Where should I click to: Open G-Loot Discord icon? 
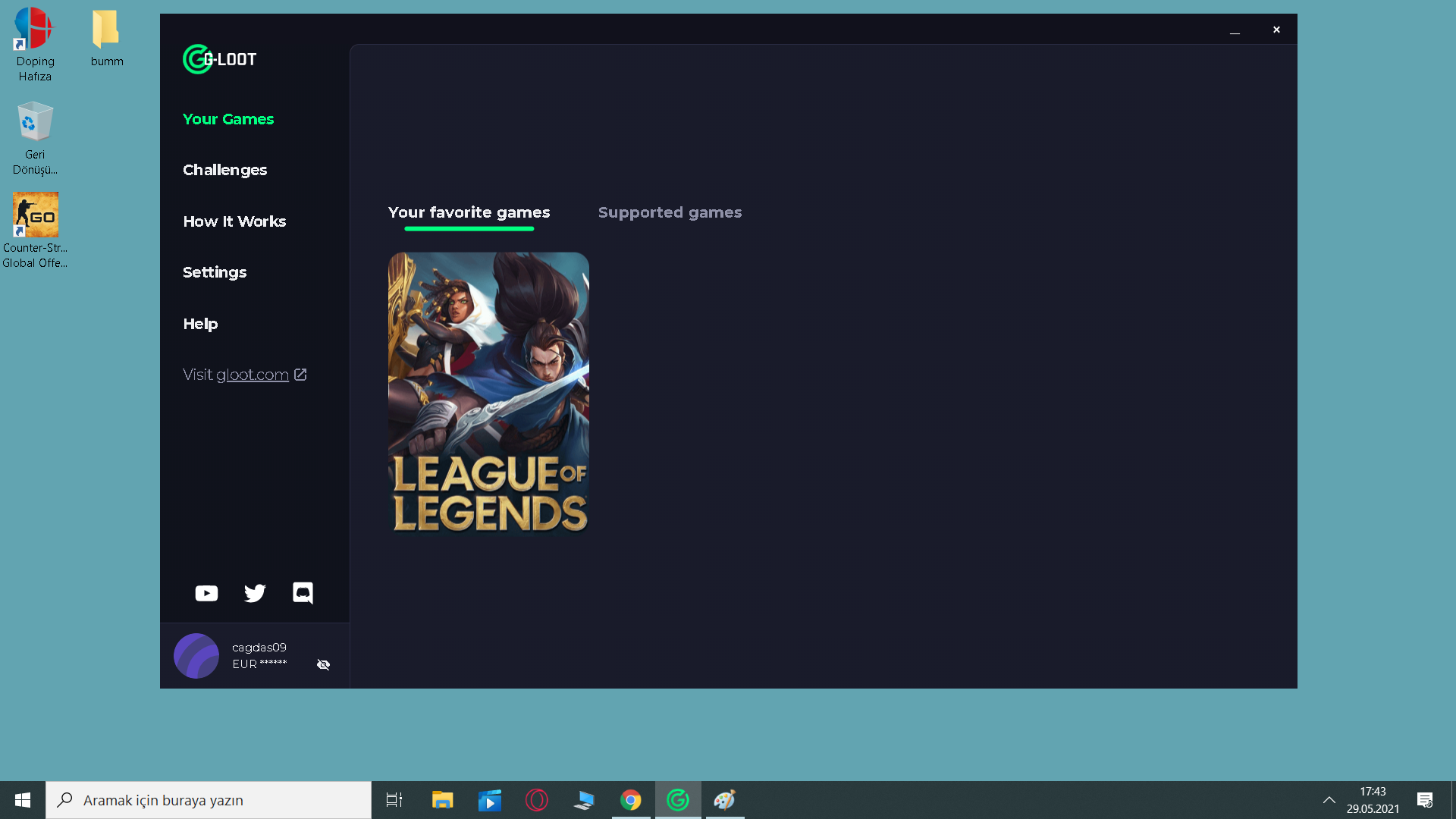coord(303,593)
